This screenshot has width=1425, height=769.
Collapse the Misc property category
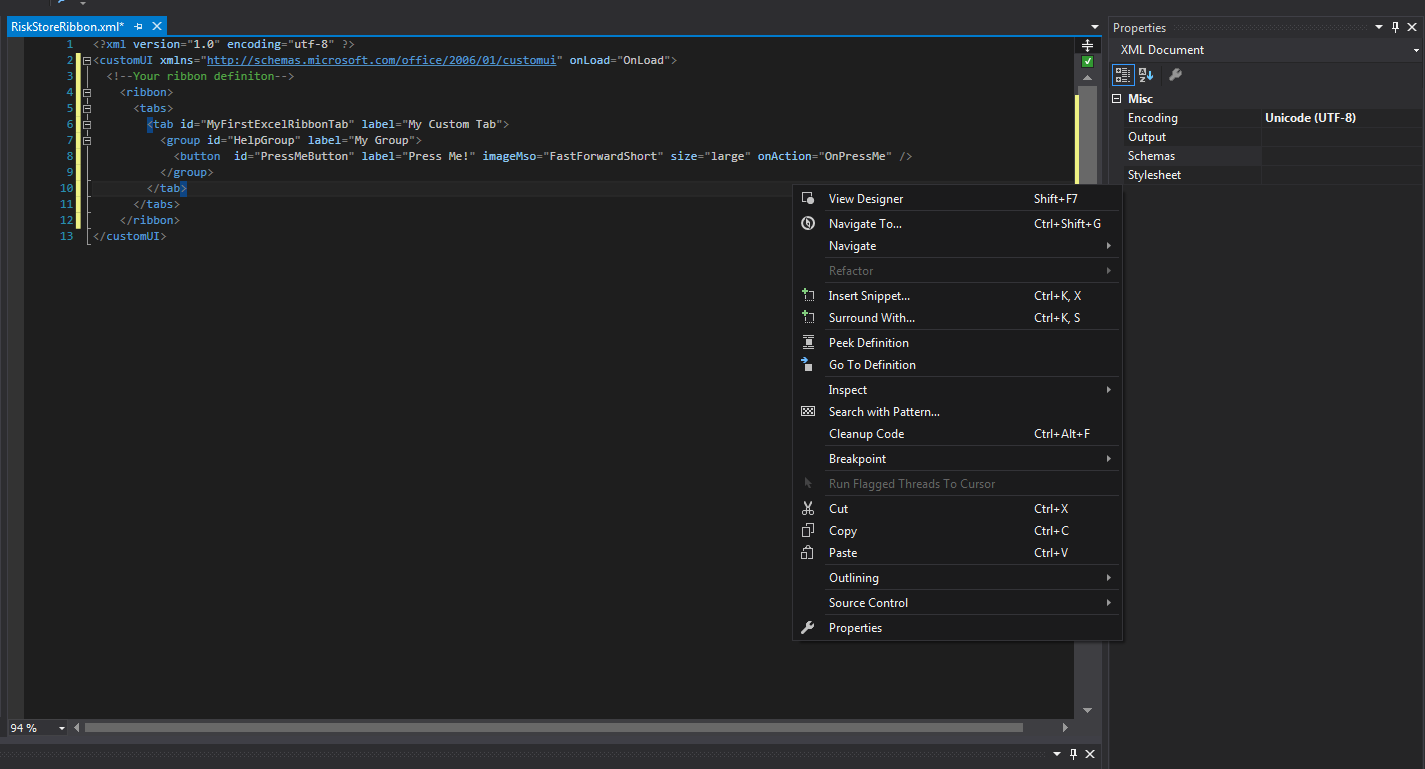[x=1117, y=99]
